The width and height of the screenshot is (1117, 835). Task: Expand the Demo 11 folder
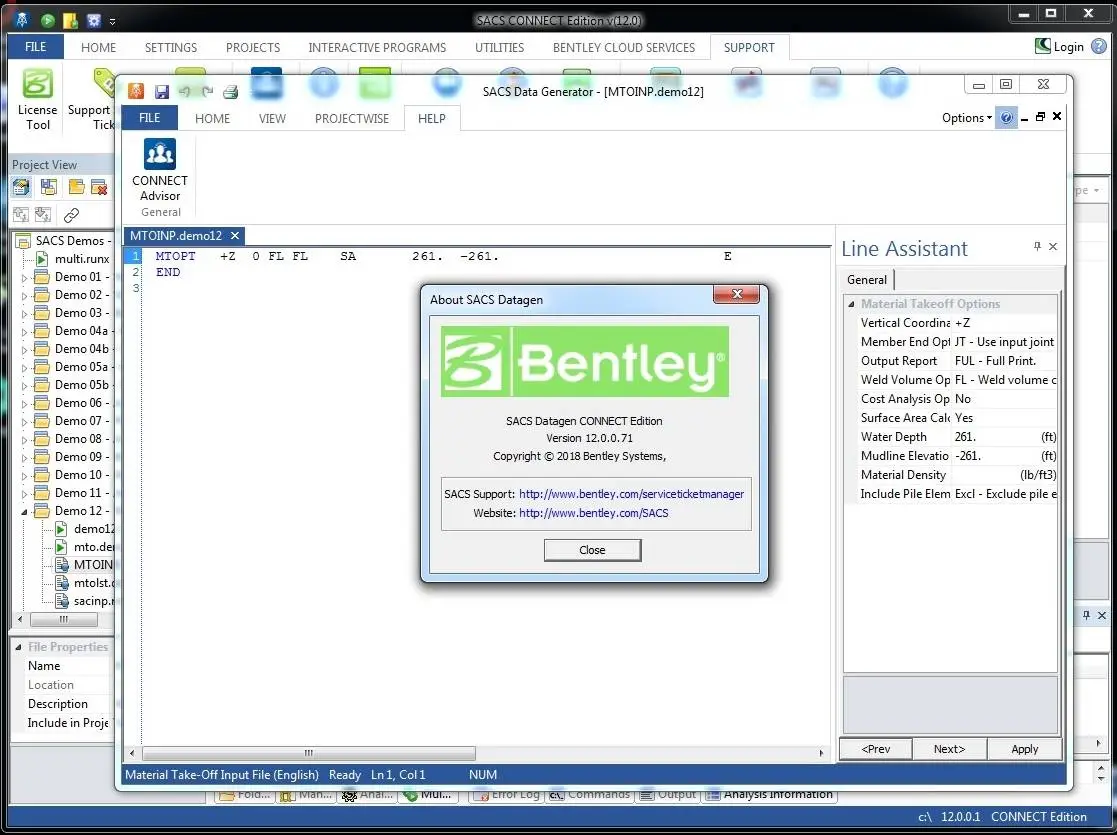pyautogui.click(x=24, y=494)
